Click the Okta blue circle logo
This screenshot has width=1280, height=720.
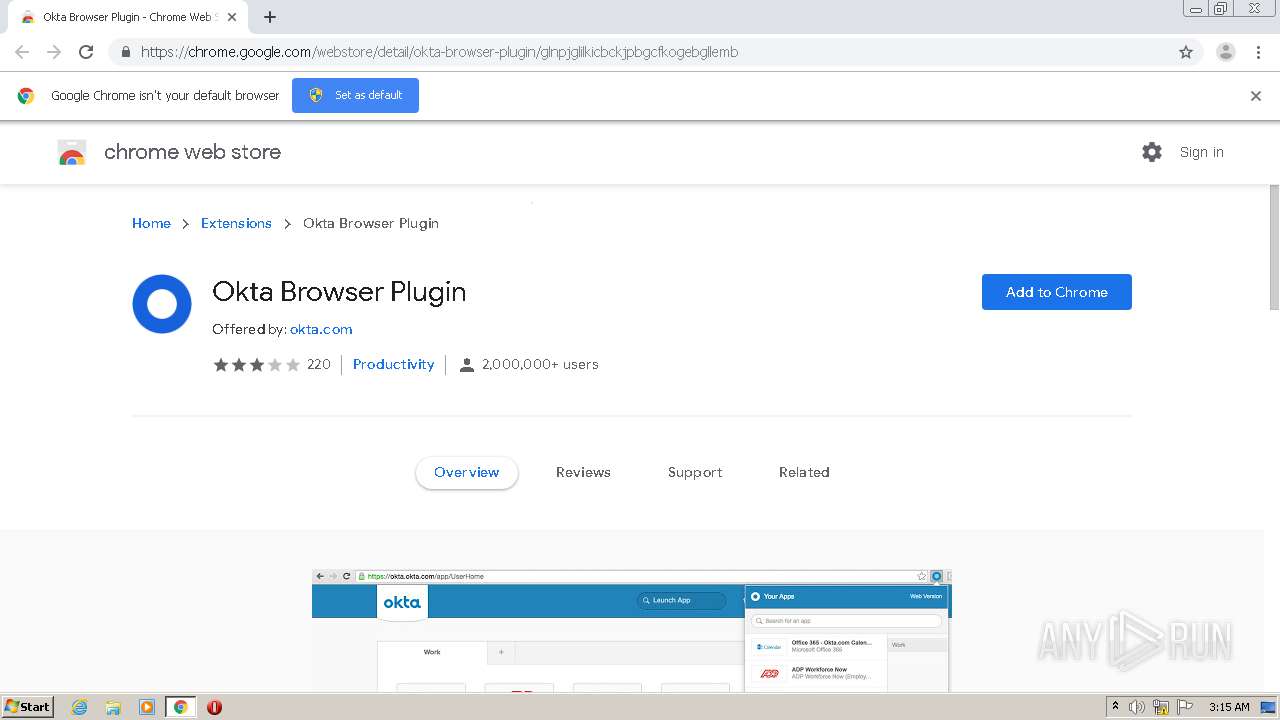point(162,304)
